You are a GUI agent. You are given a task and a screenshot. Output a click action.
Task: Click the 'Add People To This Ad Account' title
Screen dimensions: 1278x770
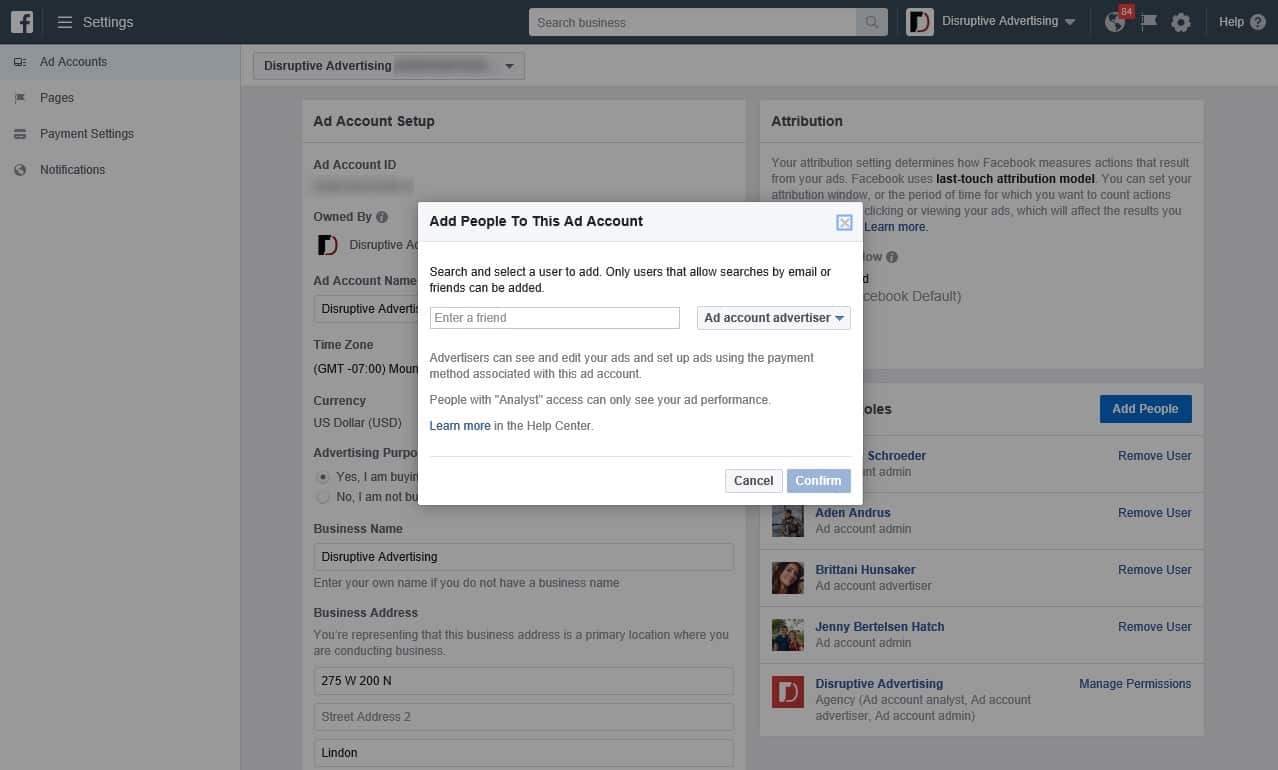point(536,221)
